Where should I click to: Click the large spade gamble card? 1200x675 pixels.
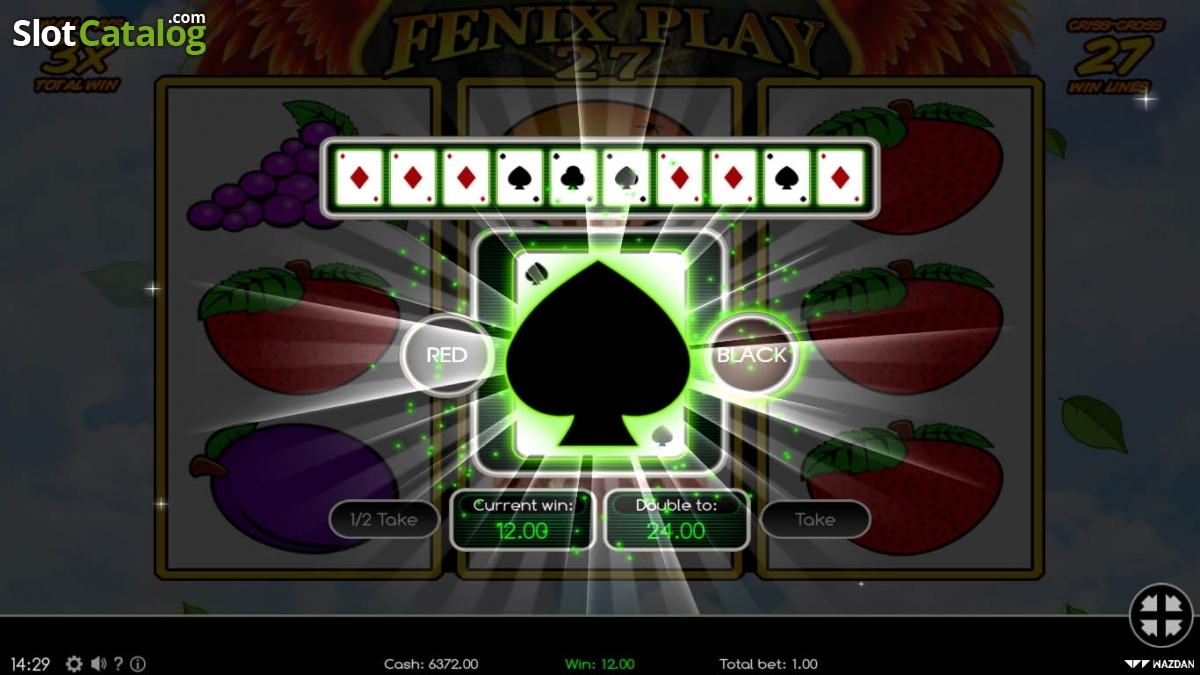[600, 353]
